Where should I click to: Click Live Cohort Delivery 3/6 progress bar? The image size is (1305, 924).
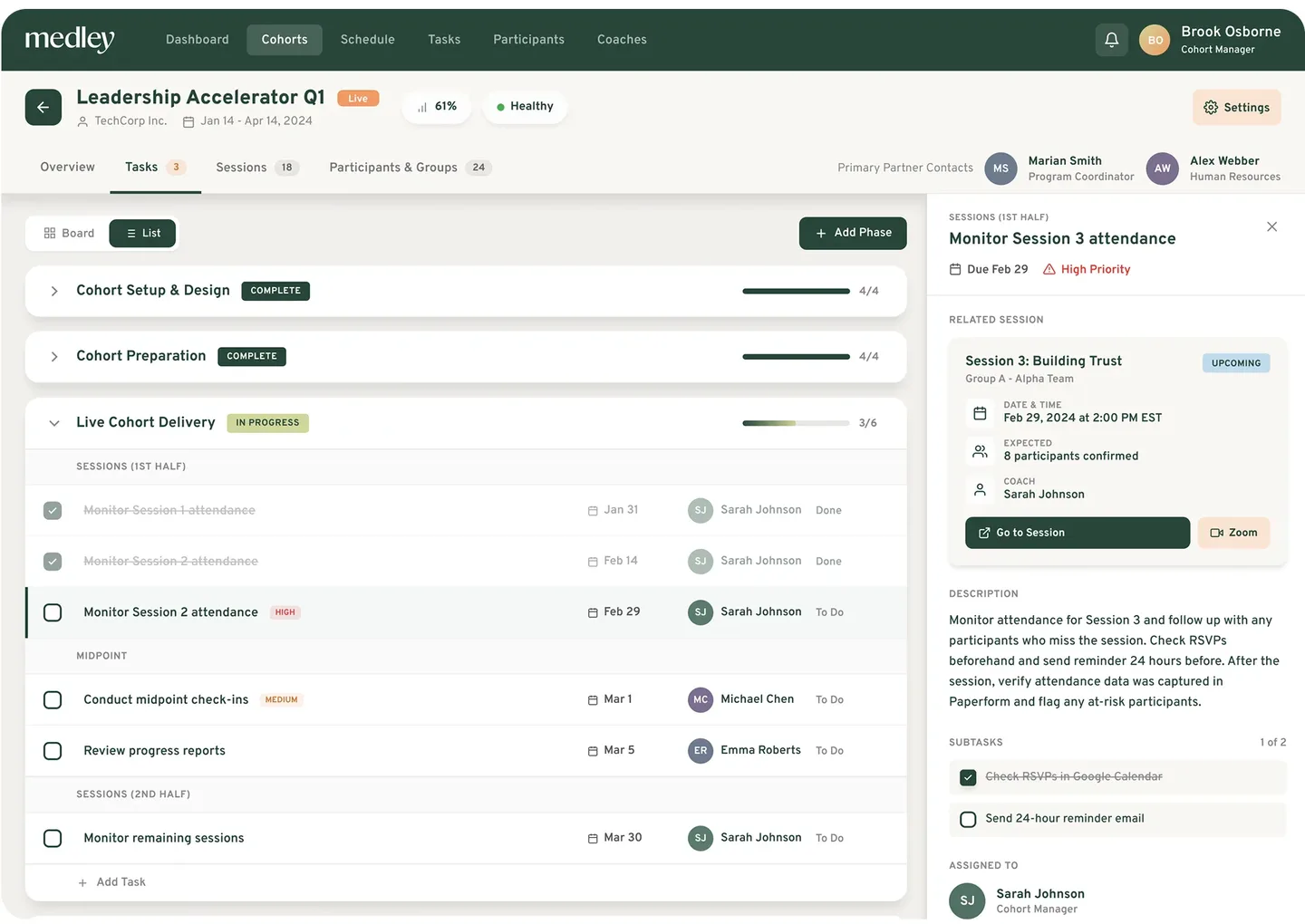click(x=796, y=423)
